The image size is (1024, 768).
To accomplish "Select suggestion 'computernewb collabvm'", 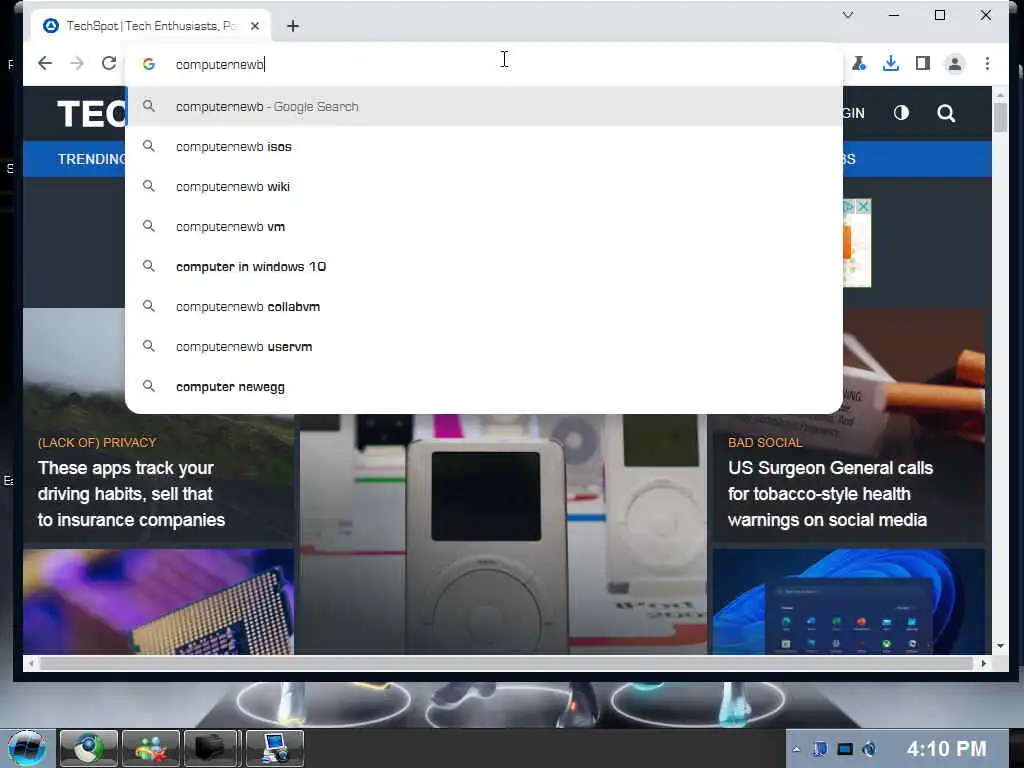I will click(484, 306).
